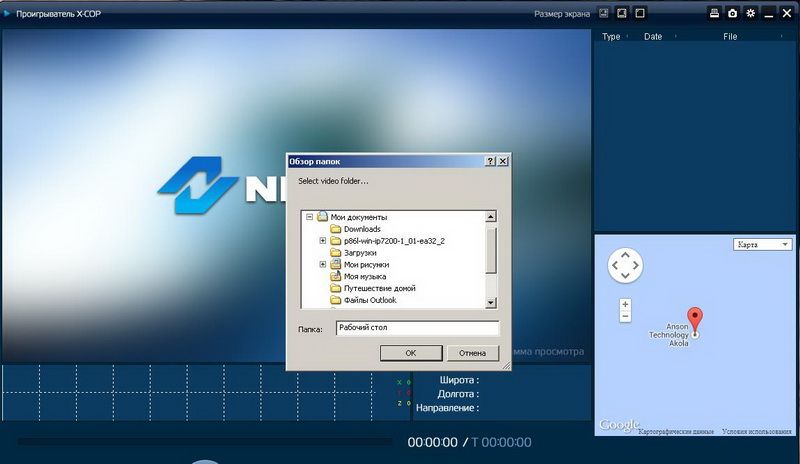Select the medium screen size icon
800x464 pixels.
pyautogui.click(x=621, y=13)
